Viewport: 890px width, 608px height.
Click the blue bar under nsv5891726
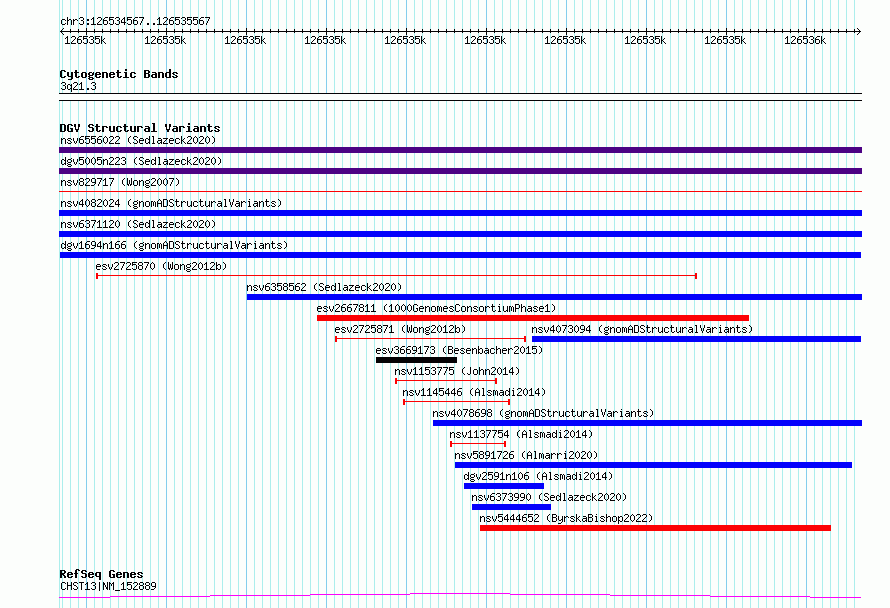point(653,465)
